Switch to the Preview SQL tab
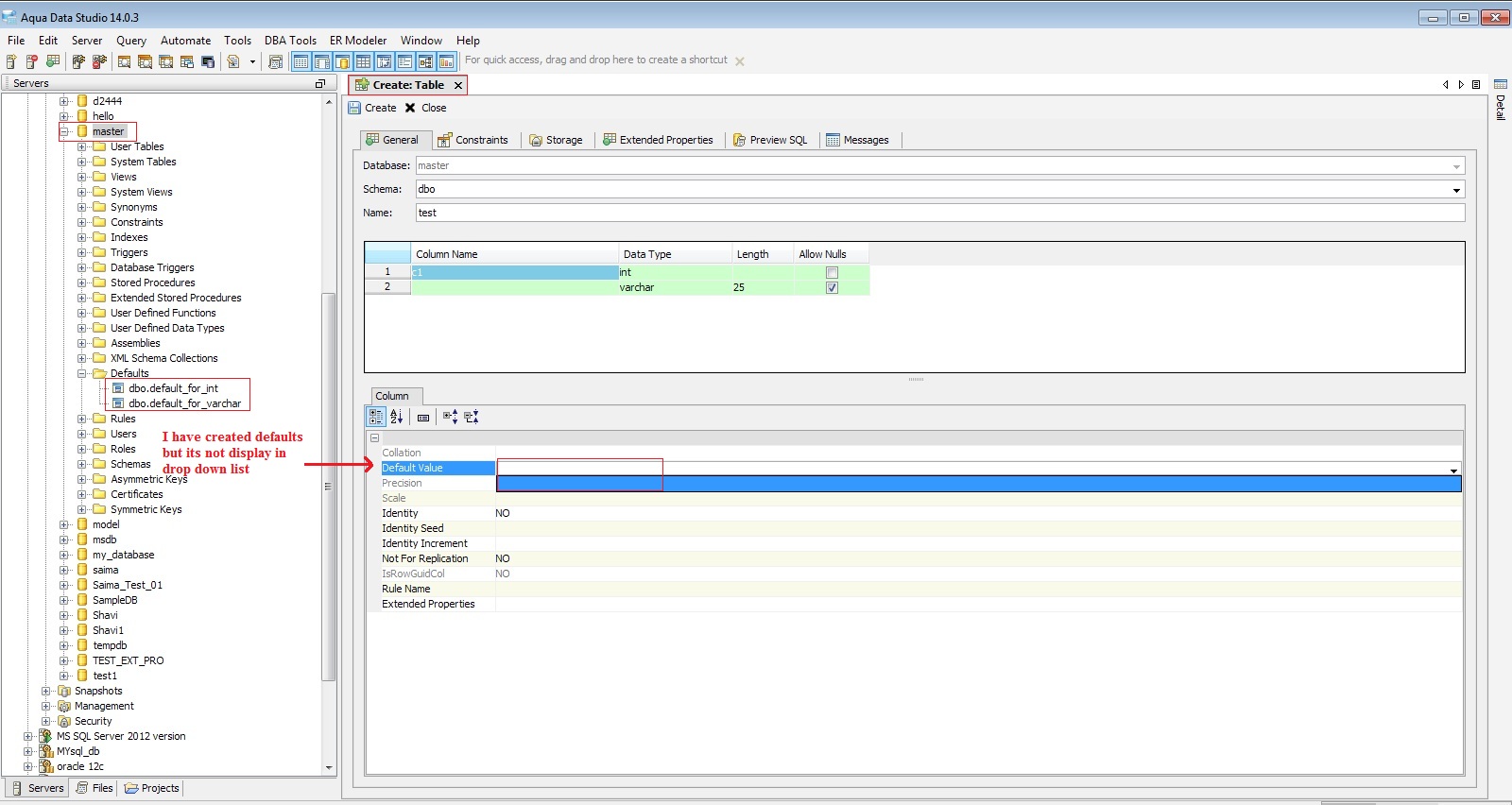 [x=770, y=140]
